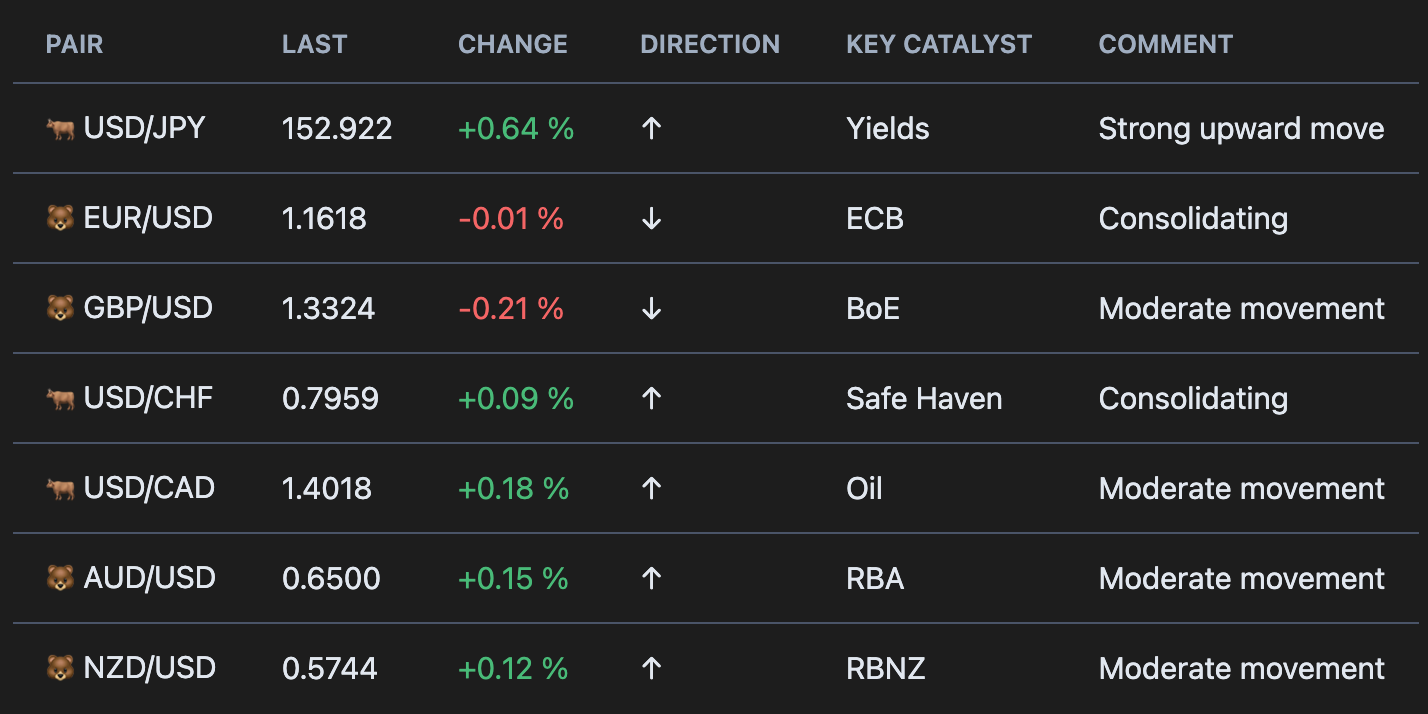Click the +0.64 % change value
Screen dimensions: 1428x714
click(x=516, y=129)
